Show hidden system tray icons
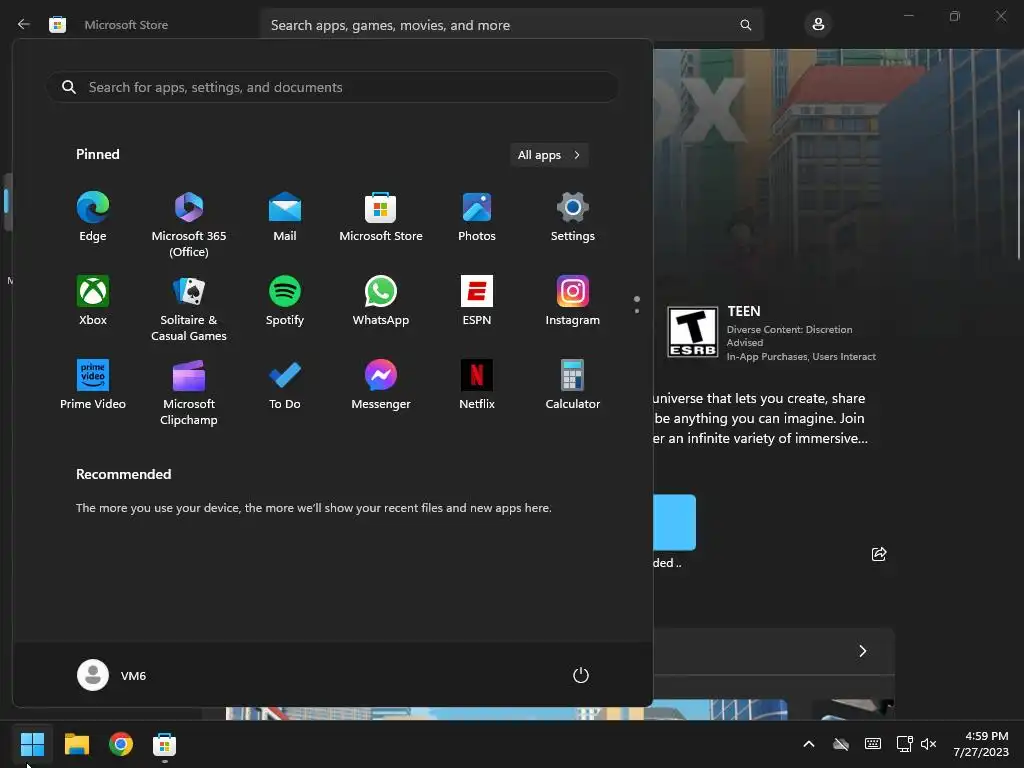 808,744
